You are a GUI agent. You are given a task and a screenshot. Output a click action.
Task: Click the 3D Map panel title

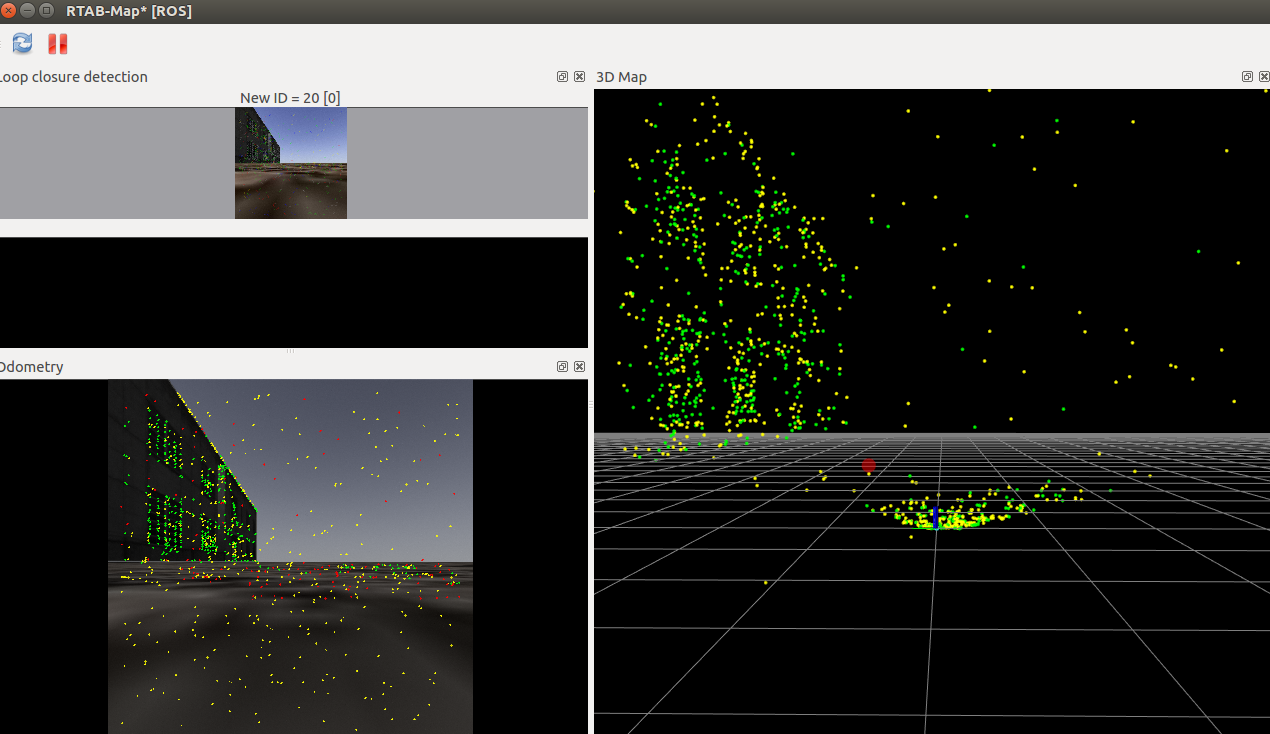click(x=621, y=77)
